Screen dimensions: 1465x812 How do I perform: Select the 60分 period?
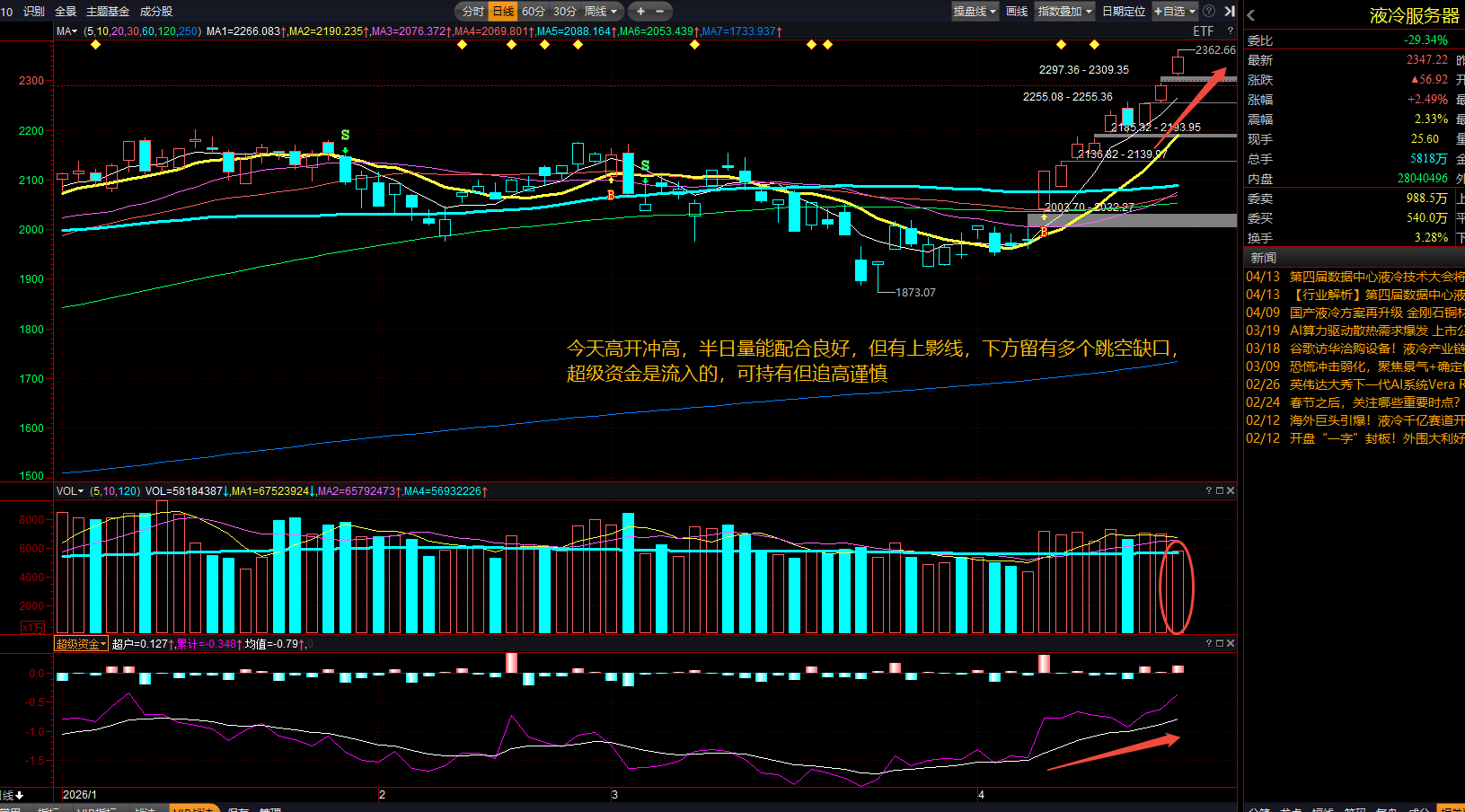click(x=534, y=12)
